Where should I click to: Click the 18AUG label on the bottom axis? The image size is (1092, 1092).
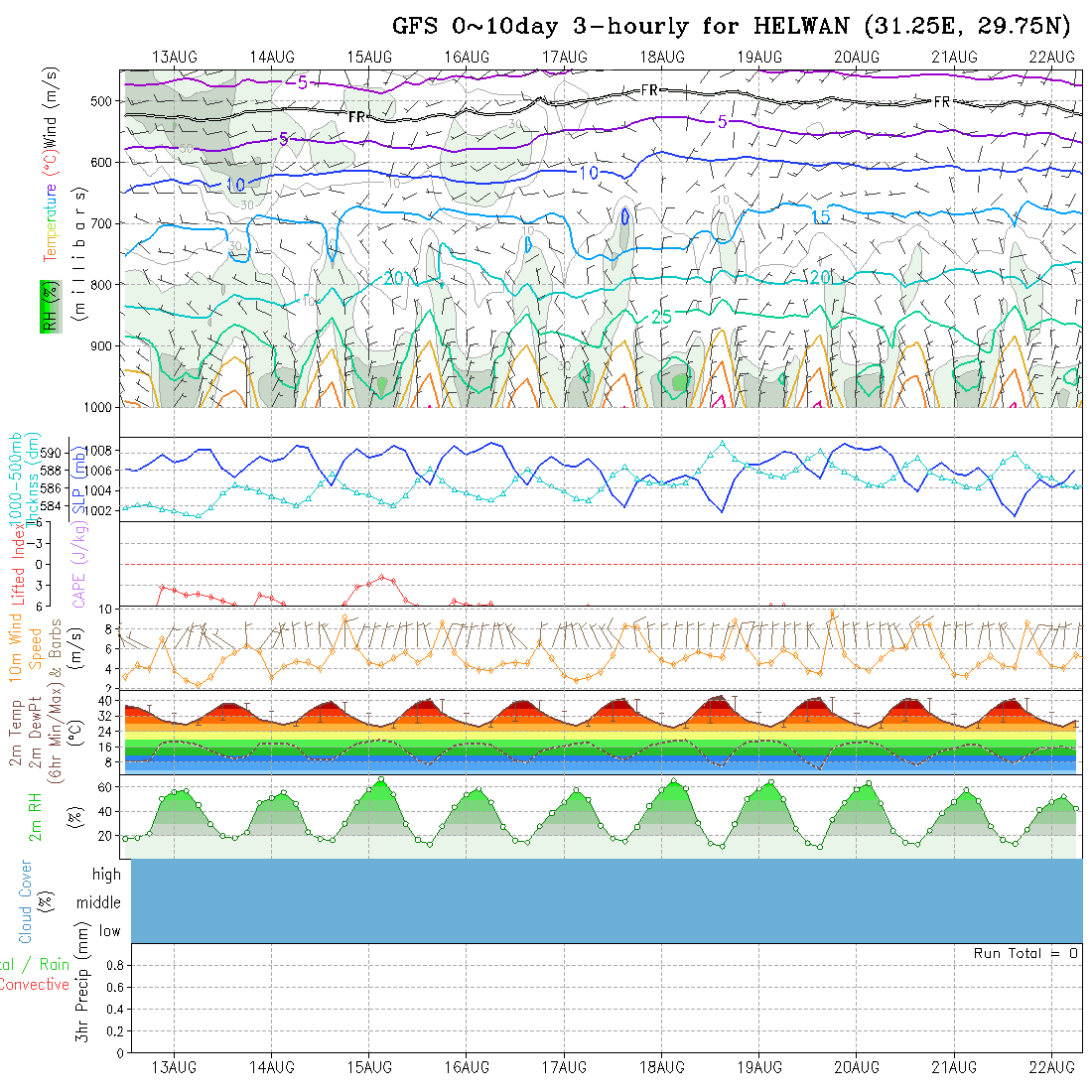click(662, 1067)
